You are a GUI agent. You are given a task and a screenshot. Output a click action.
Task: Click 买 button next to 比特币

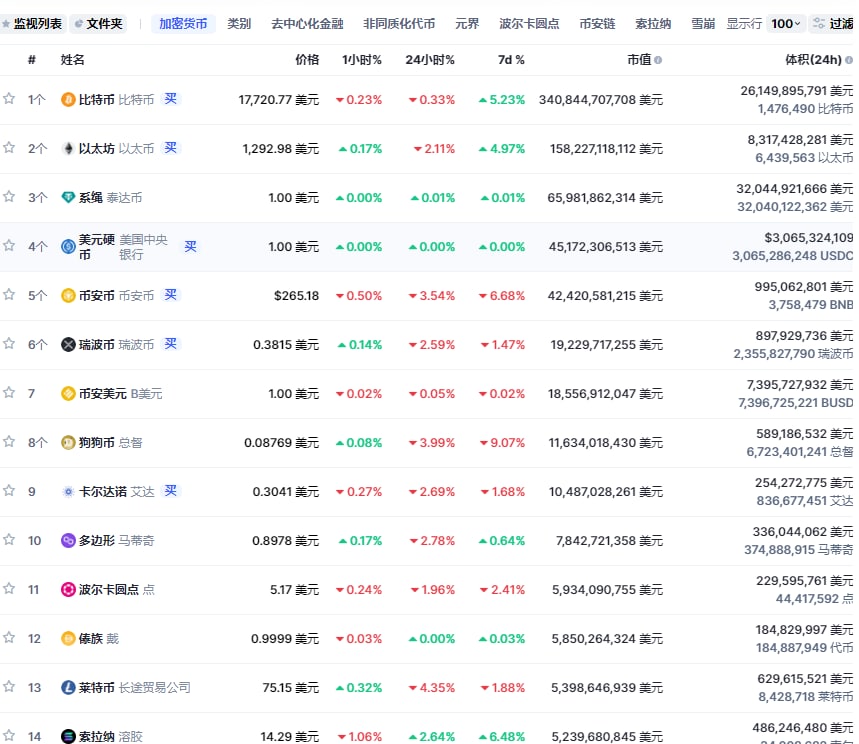click(x=171, y=99)
